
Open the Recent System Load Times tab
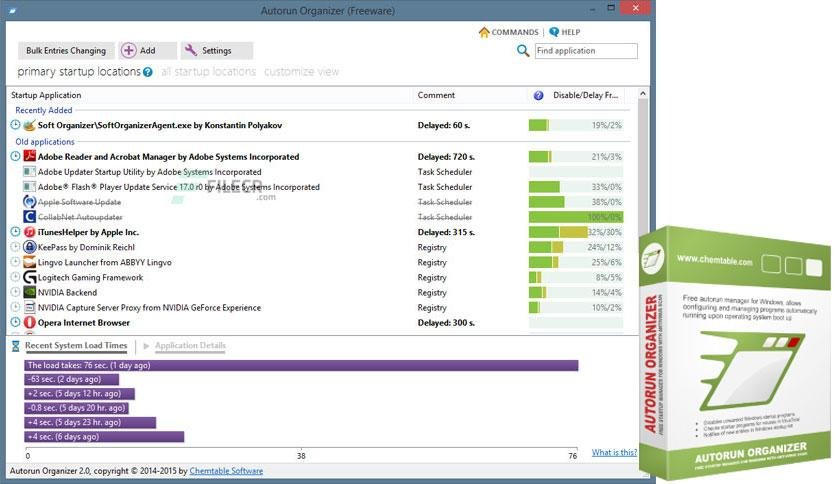coord(76,345)
